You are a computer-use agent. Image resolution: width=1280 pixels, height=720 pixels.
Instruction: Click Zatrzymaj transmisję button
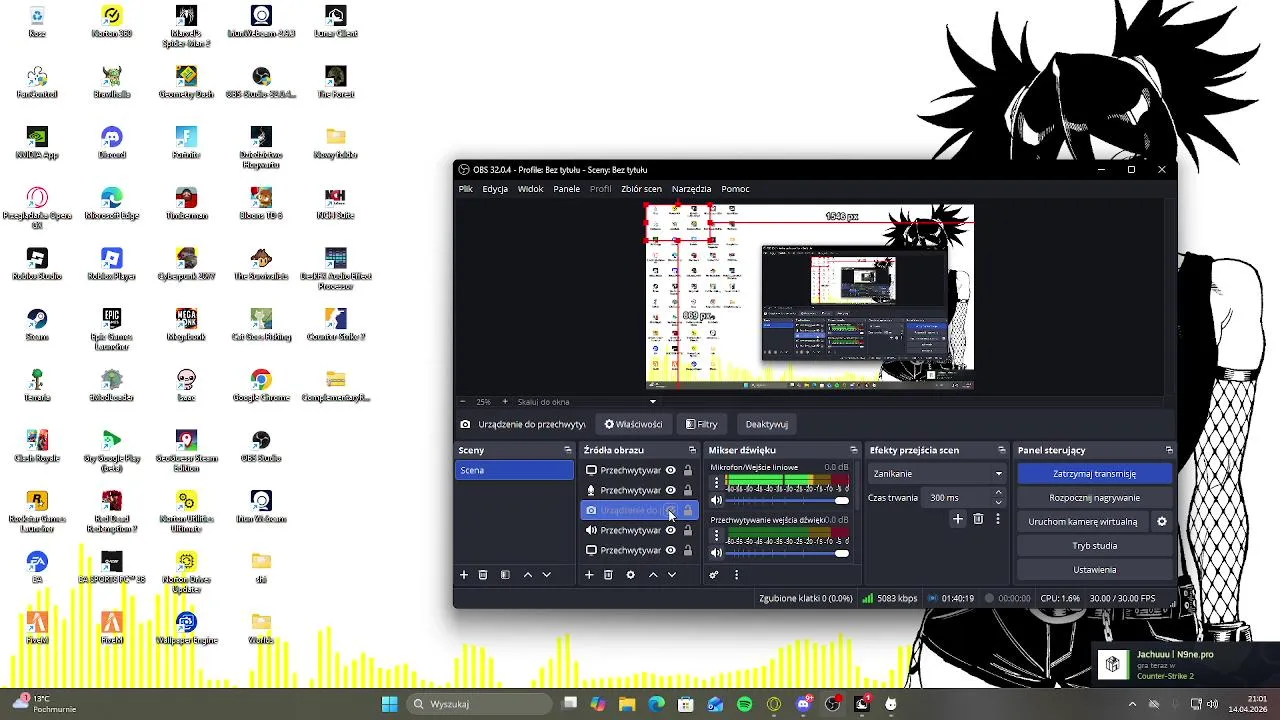(x=1094, y=474)
